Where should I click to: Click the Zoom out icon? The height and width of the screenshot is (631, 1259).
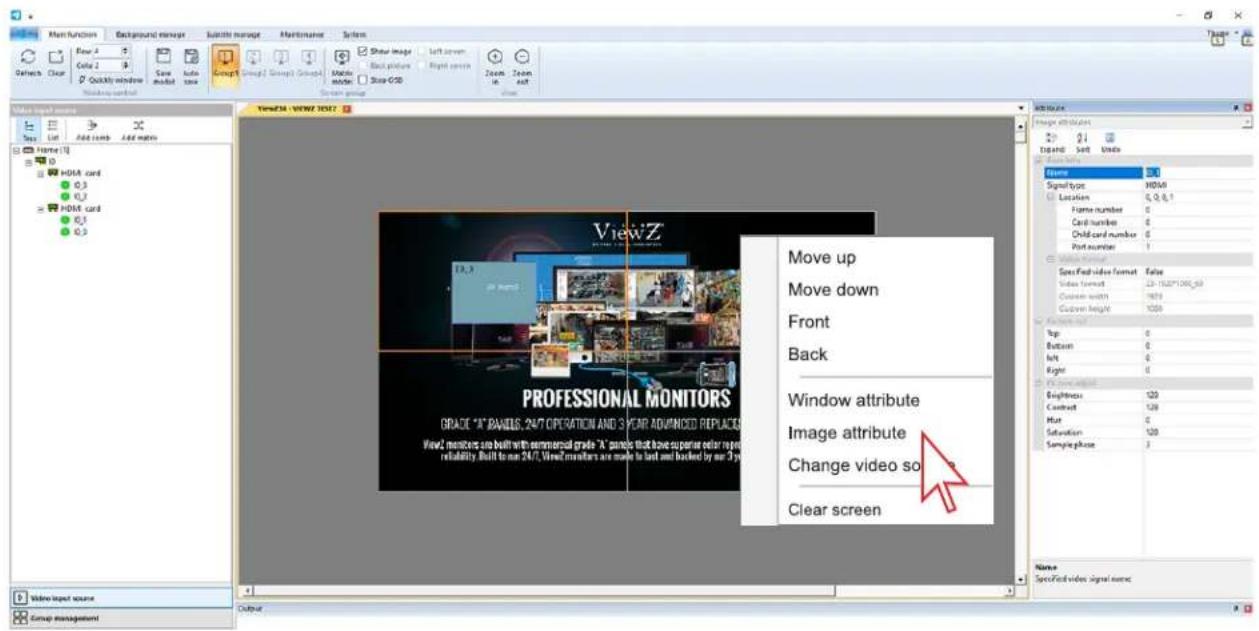coord(522,58)
